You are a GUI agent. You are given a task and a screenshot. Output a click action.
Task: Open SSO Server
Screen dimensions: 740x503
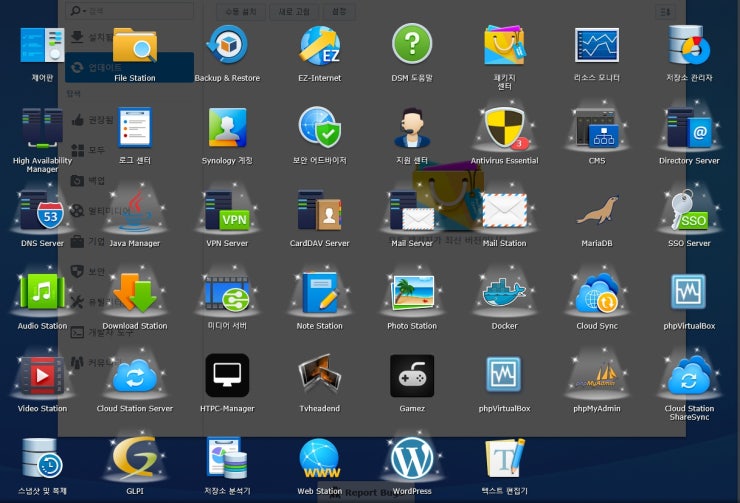coord(689,210)
